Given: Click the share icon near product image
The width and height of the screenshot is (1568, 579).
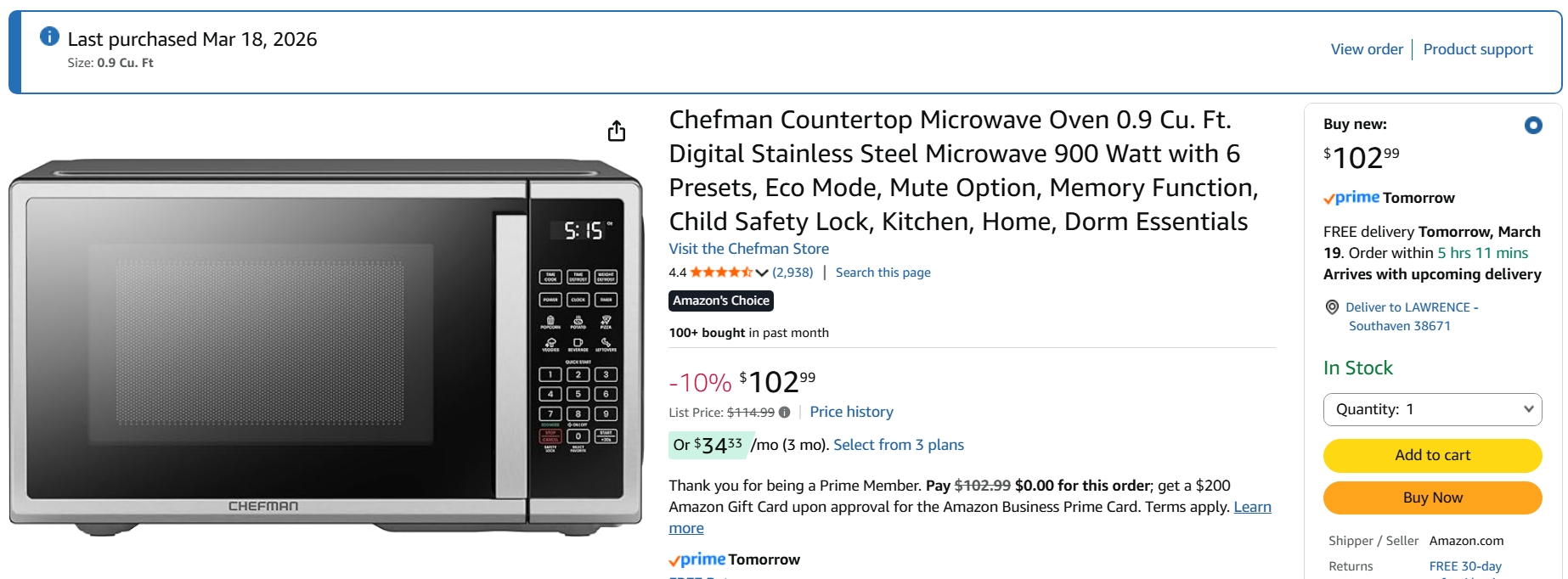Looking at the screenshot, I should coord(617,131).
